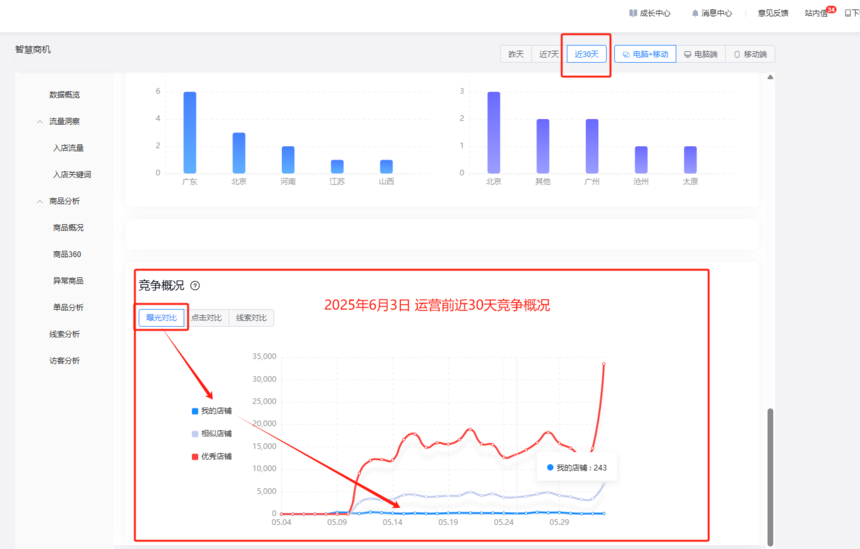
Task: Open 线索分析 in the sidebar
Action: click(65, 334)
